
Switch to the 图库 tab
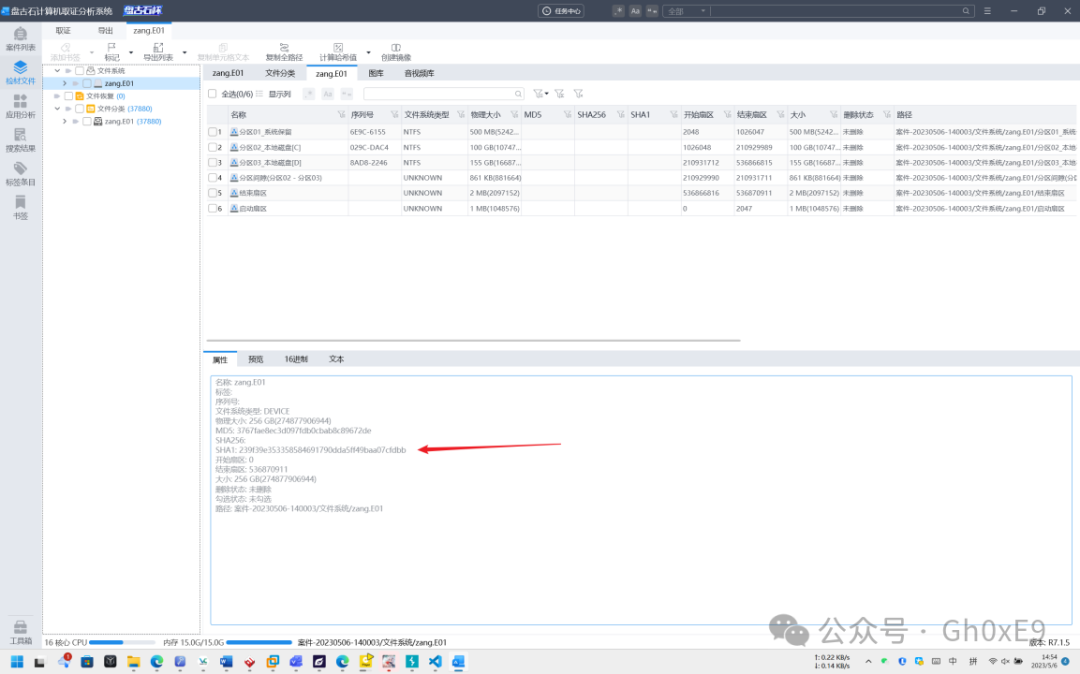point(375,73)
